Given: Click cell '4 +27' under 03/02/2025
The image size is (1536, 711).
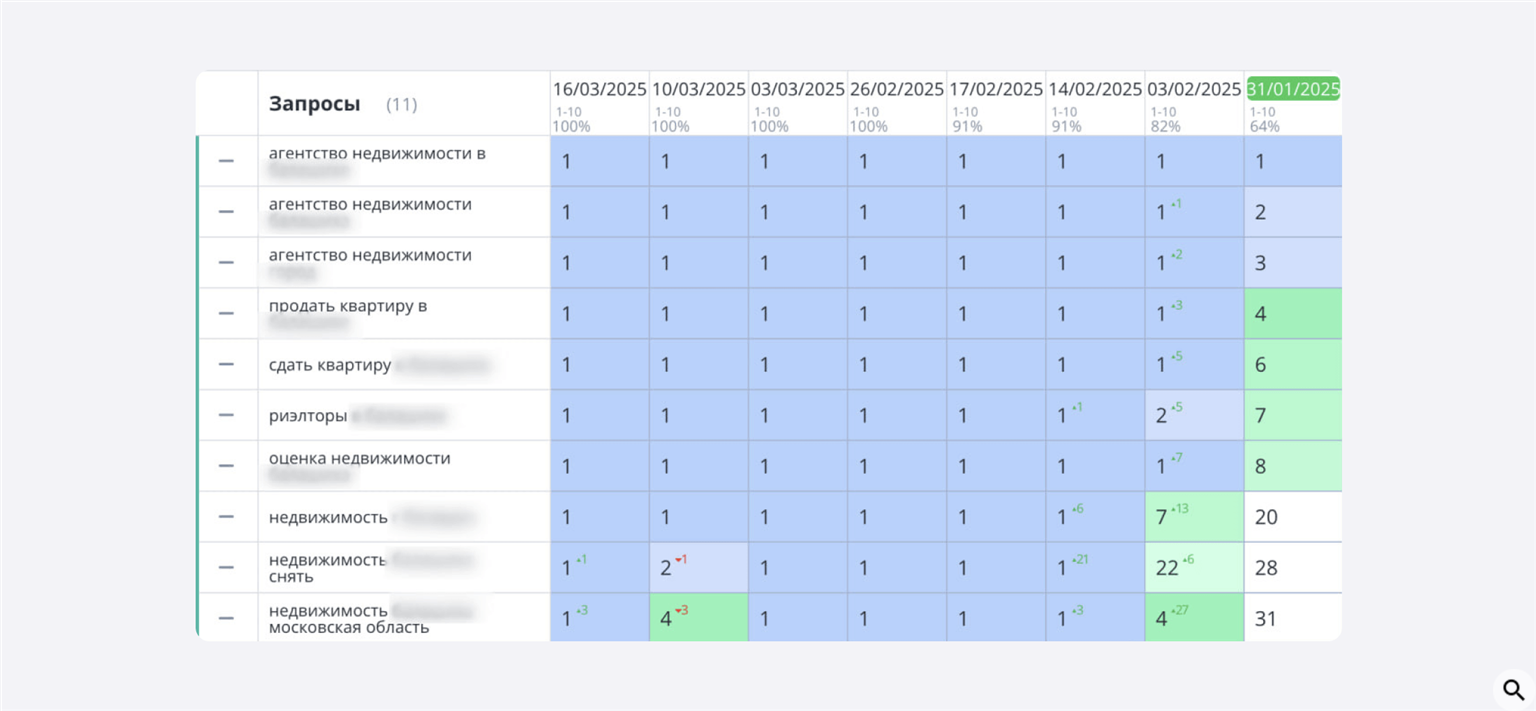Looking at the screenshot, I should coord(1194,618).
